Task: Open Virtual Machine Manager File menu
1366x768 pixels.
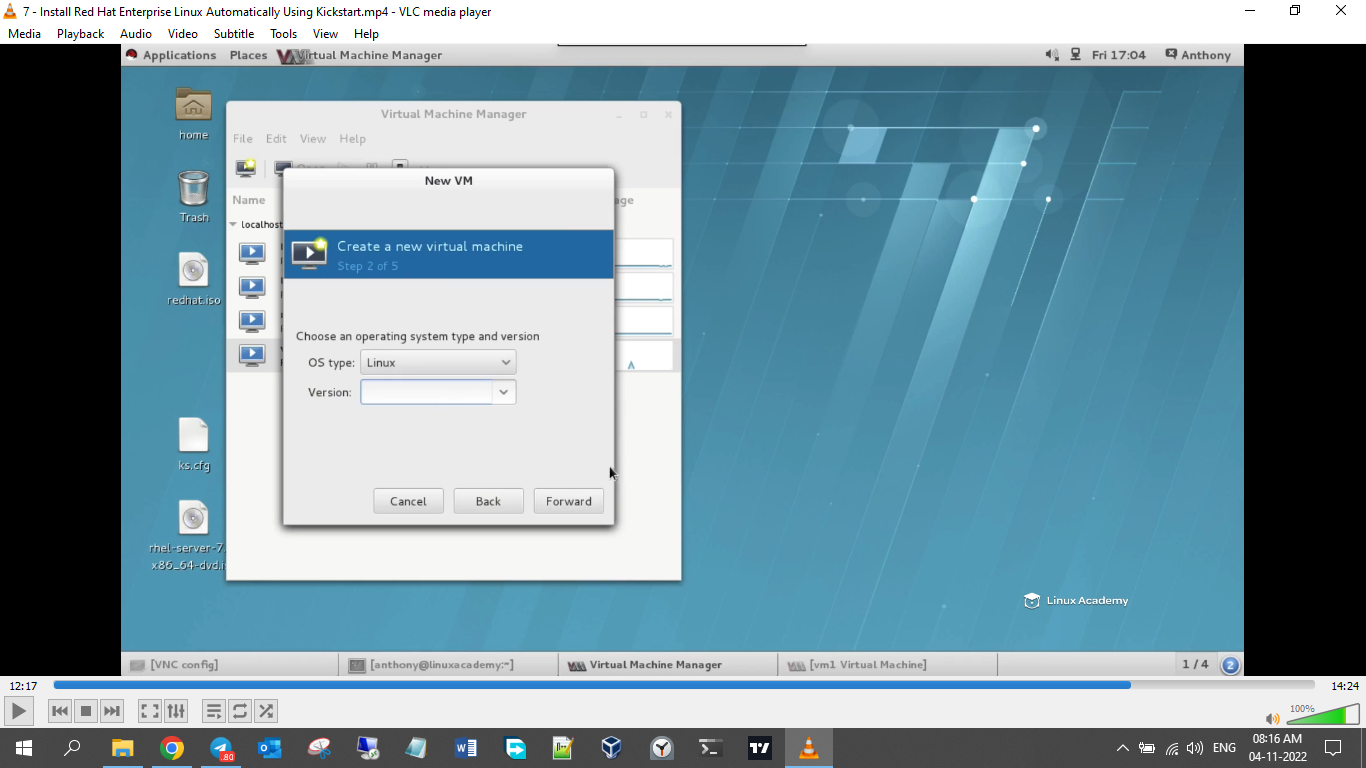Action: [243, 139]
